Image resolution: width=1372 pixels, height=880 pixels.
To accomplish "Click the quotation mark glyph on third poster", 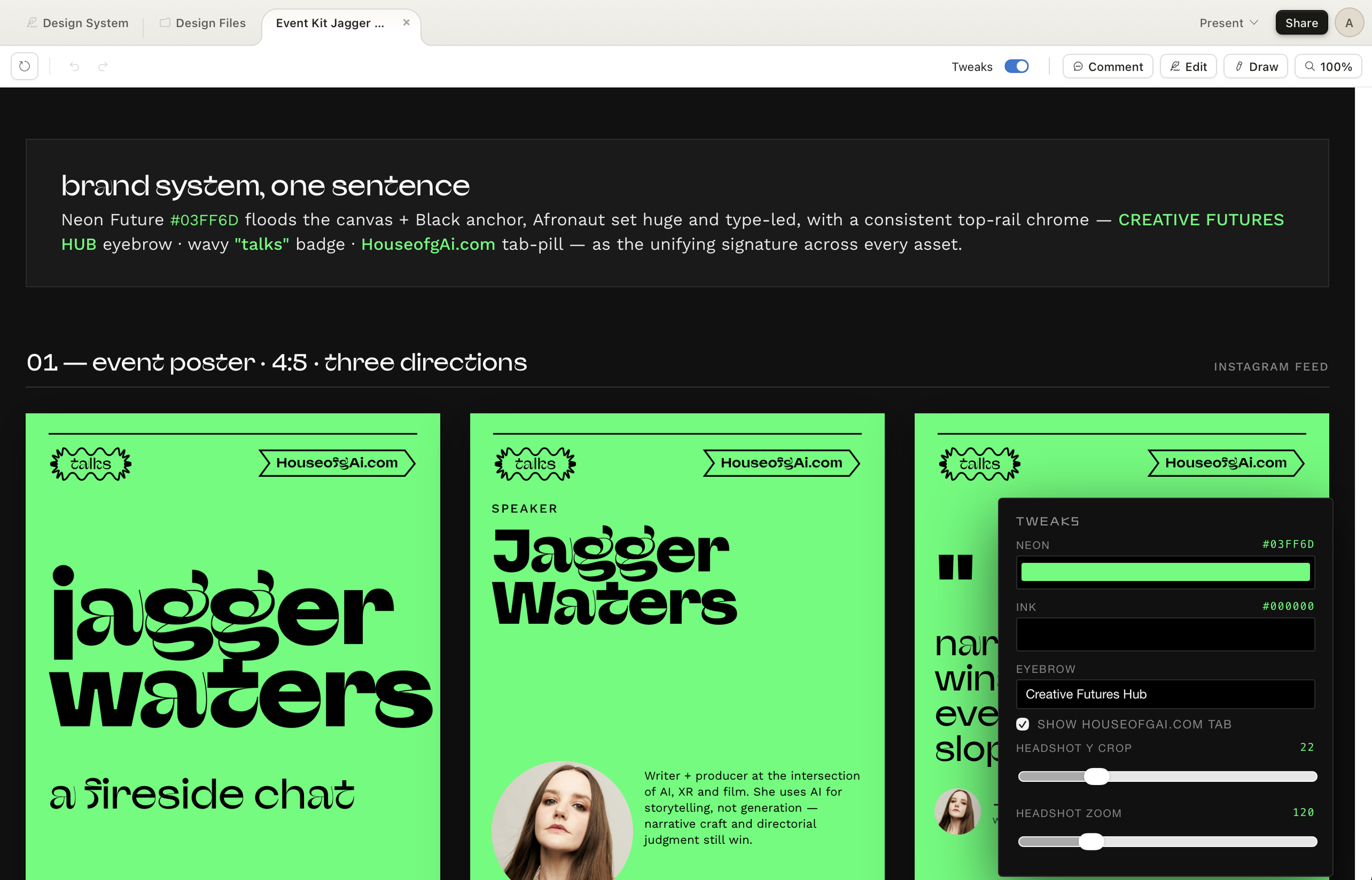I will coord(955,567).
